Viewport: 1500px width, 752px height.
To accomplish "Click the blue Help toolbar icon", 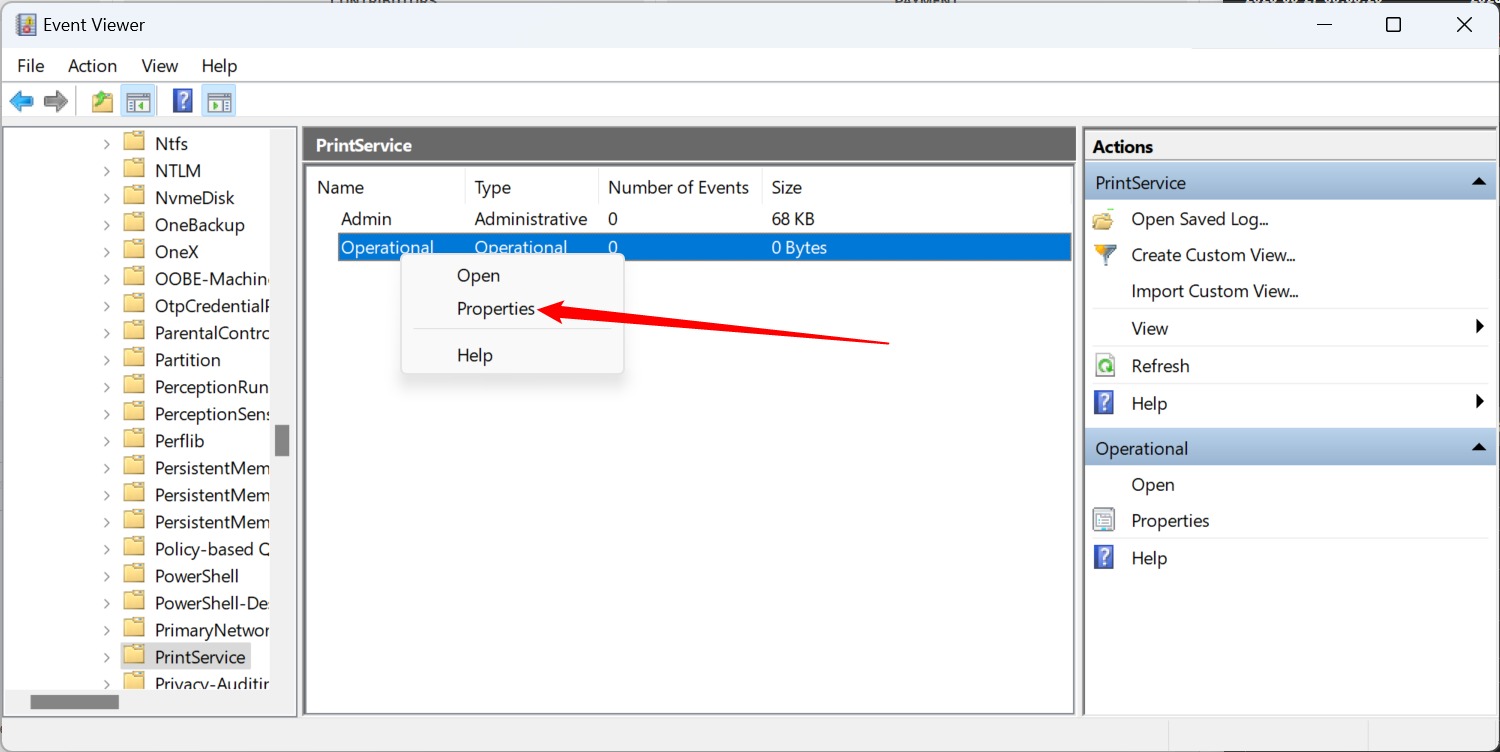I will (x=183, y=101).
